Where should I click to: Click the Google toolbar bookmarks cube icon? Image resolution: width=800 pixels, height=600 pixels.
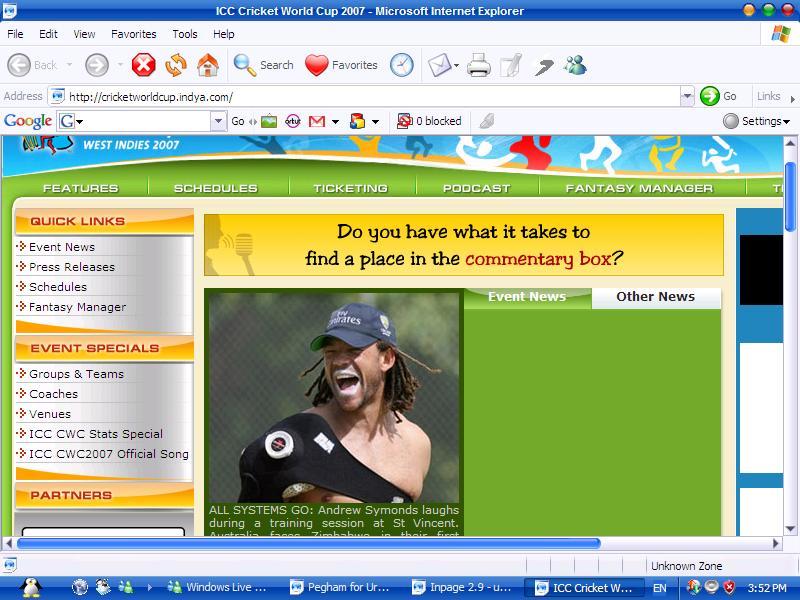click(357, 121)
